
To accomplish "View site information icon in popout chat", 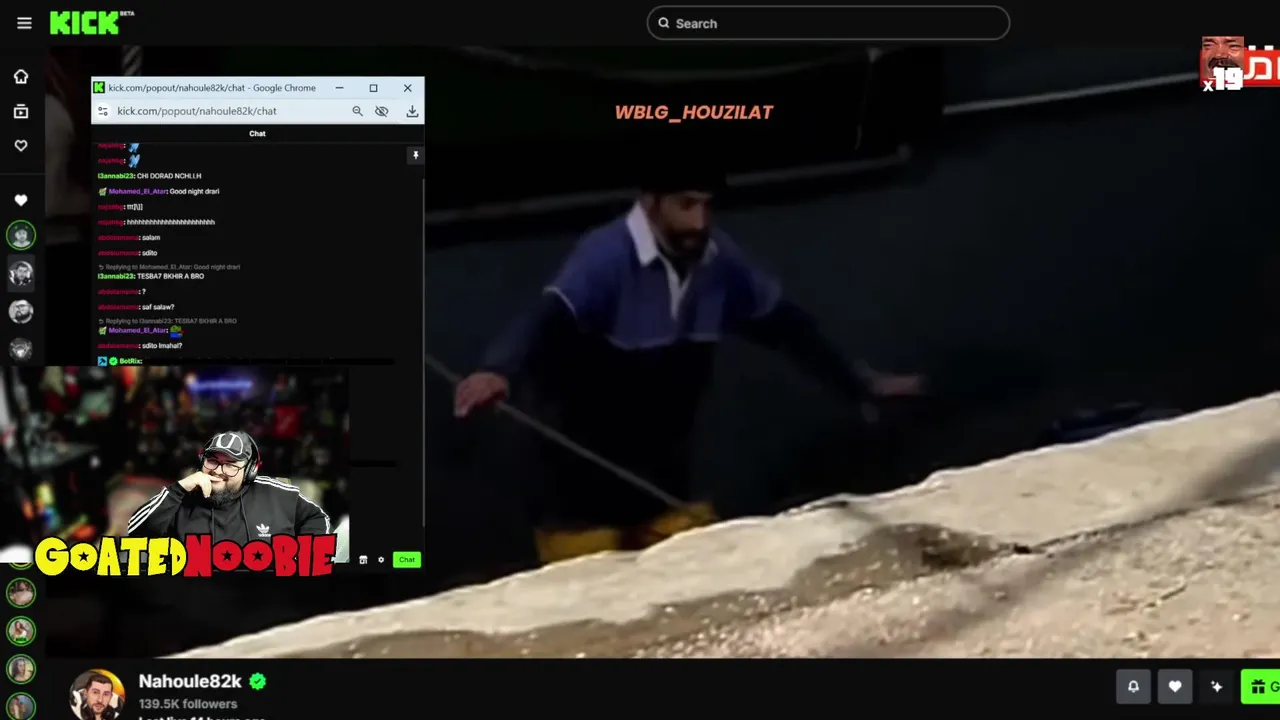I will (x=102, y=111).
